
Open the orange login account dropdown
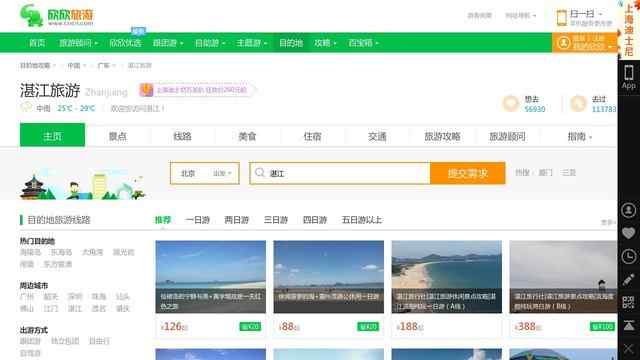(584, 43)
